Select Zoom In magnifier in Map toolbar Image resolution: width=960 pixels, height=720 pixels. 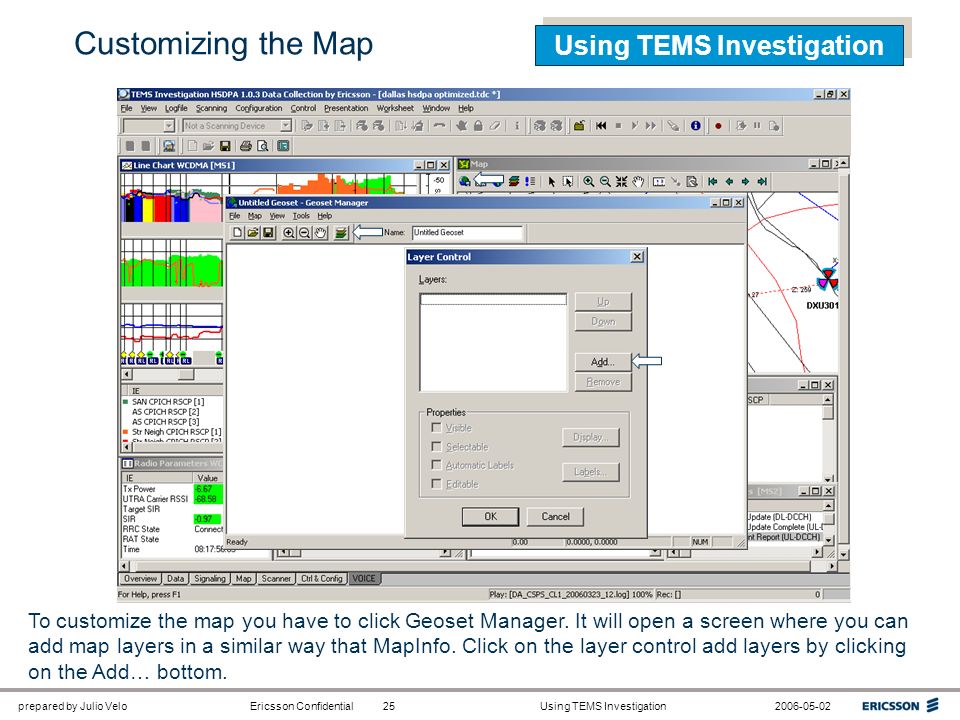[x=588, y=181]
